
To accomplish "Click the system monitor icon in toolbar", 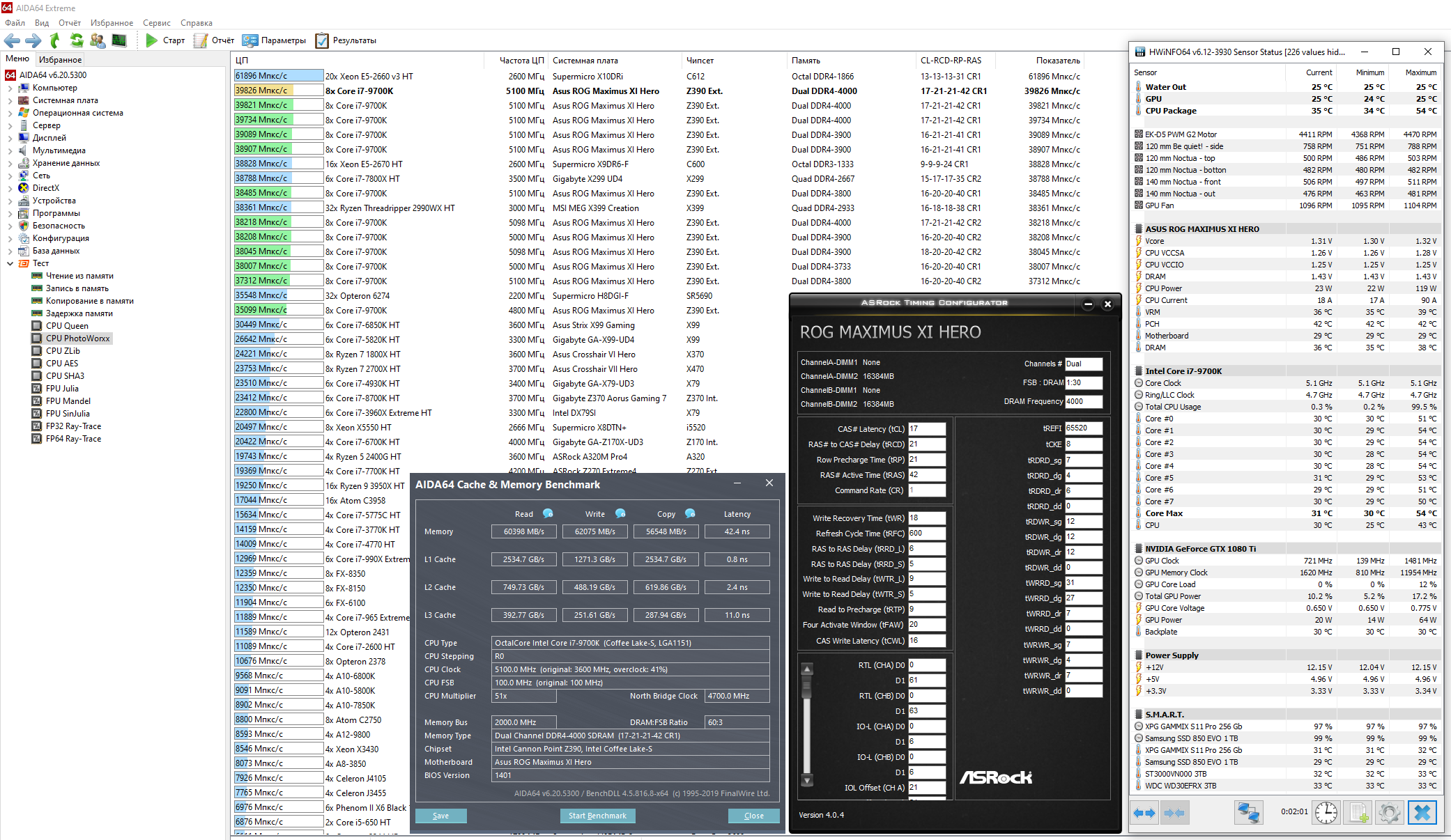I will 119,40.
